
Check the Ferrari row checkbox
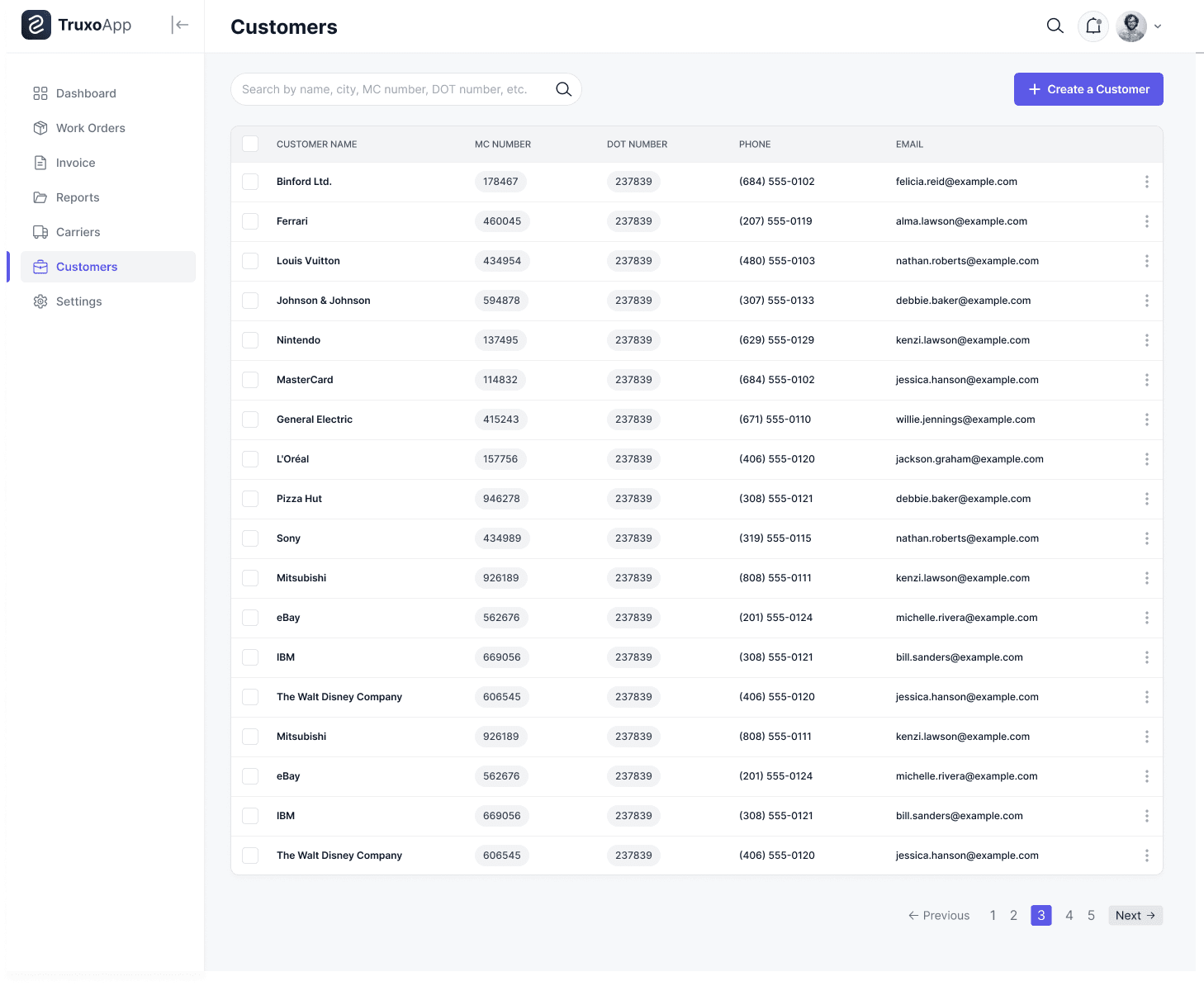click(250, 221)
